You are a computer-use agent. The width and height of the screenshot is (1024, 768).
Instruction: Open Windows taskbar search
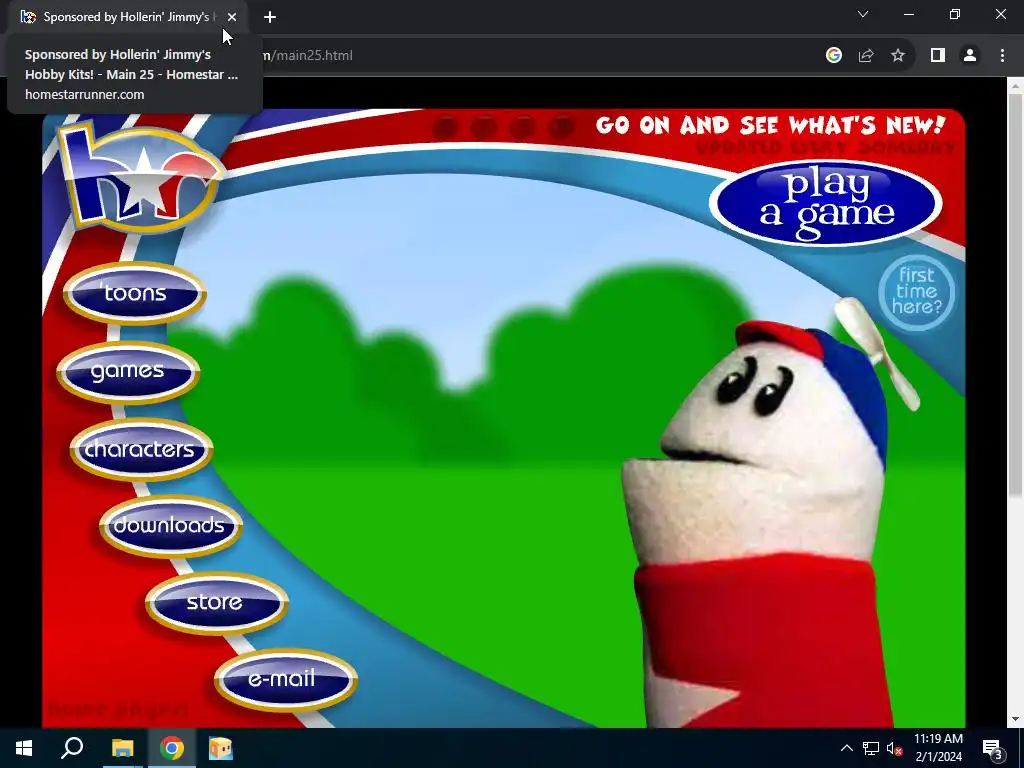point(72,748)
